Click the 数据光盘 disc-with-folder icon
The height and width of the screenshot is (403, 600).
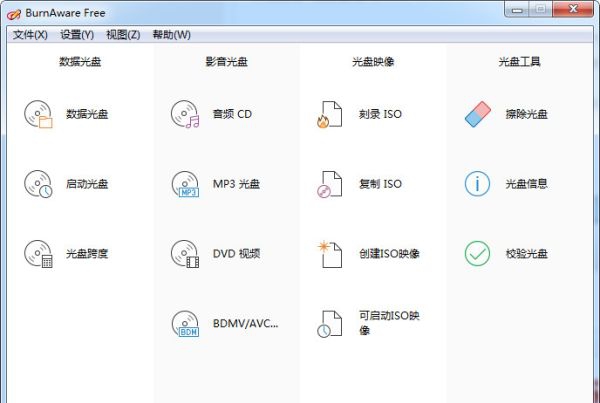click(38, 114)
